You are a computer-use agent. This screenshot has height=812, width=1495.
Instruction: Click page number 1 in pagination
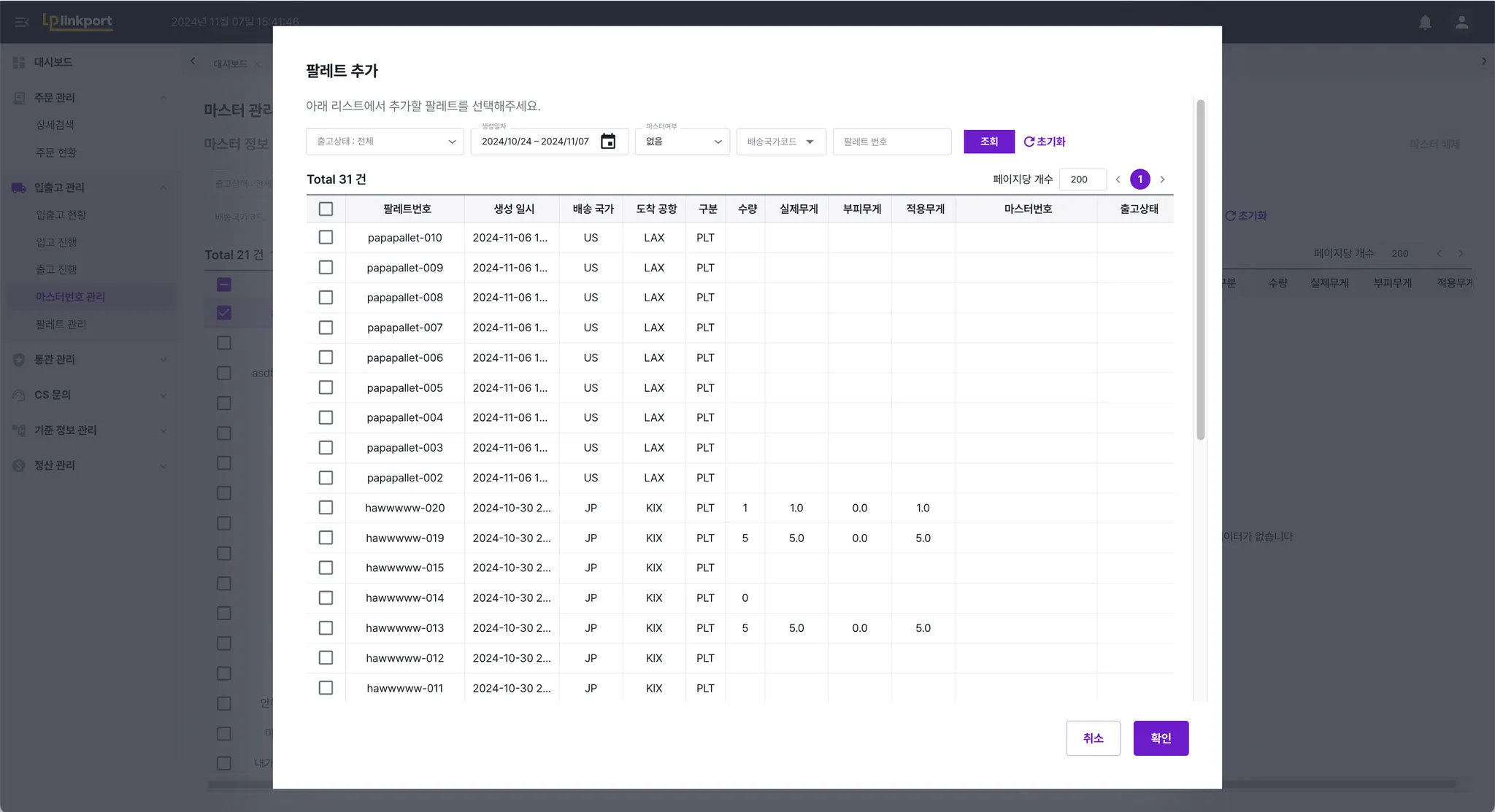coord(1139,179)
